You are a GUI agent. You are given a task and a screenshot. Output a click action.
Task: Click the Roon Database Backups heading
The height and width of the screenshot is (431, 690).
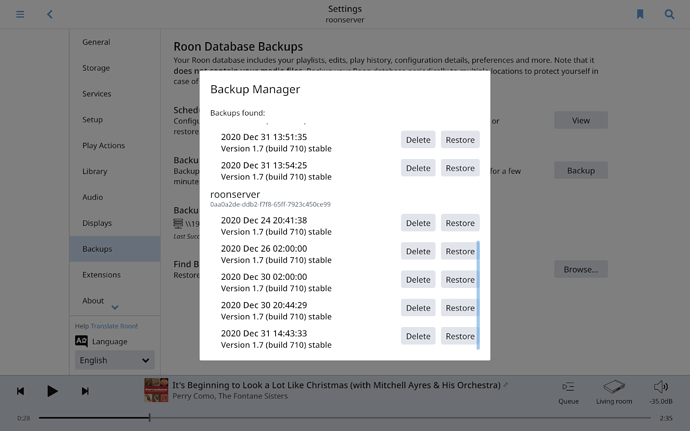click(x=238, y=46)
